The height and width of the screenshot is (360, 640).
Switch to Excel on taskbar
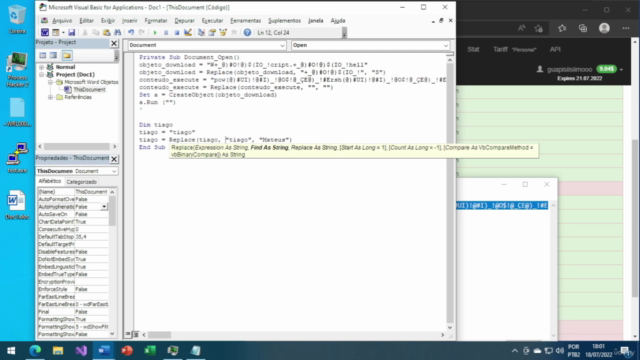[150, 351]
